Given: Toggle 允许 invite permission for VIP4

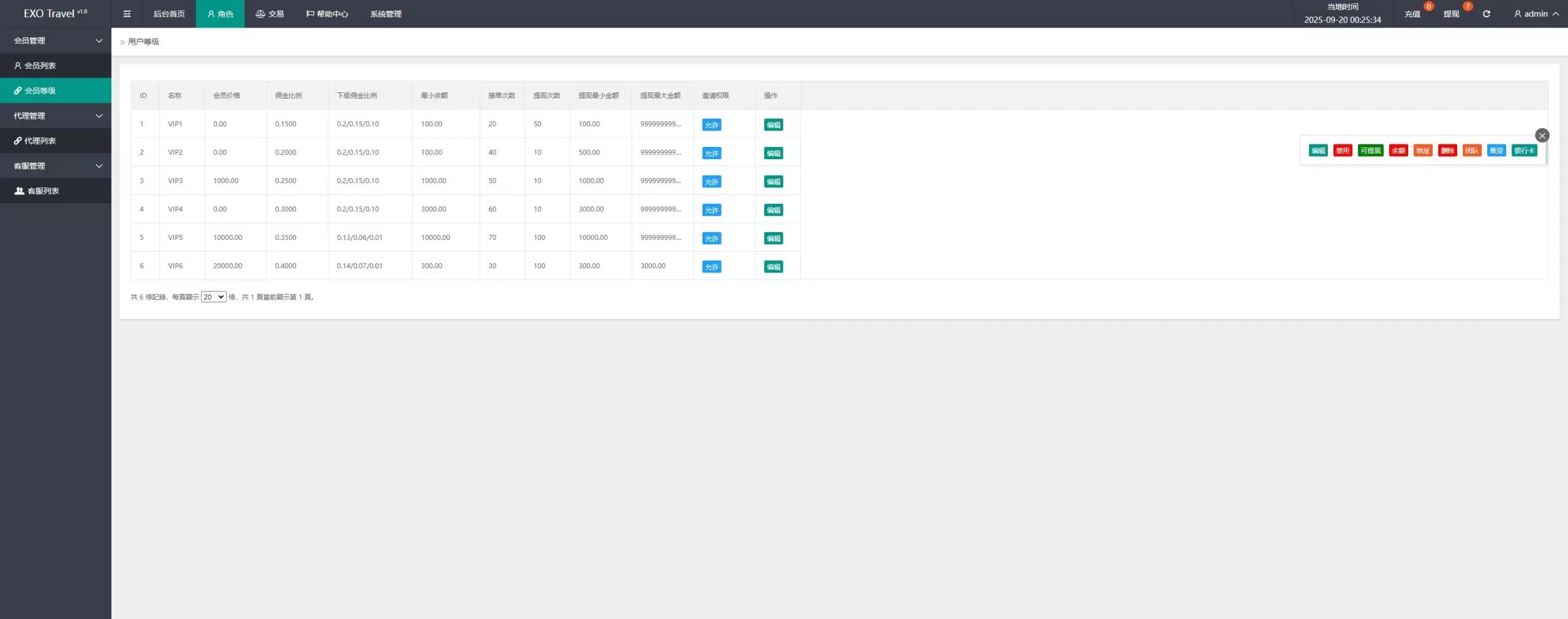Looking at the screenshot, I should [712, 210].
